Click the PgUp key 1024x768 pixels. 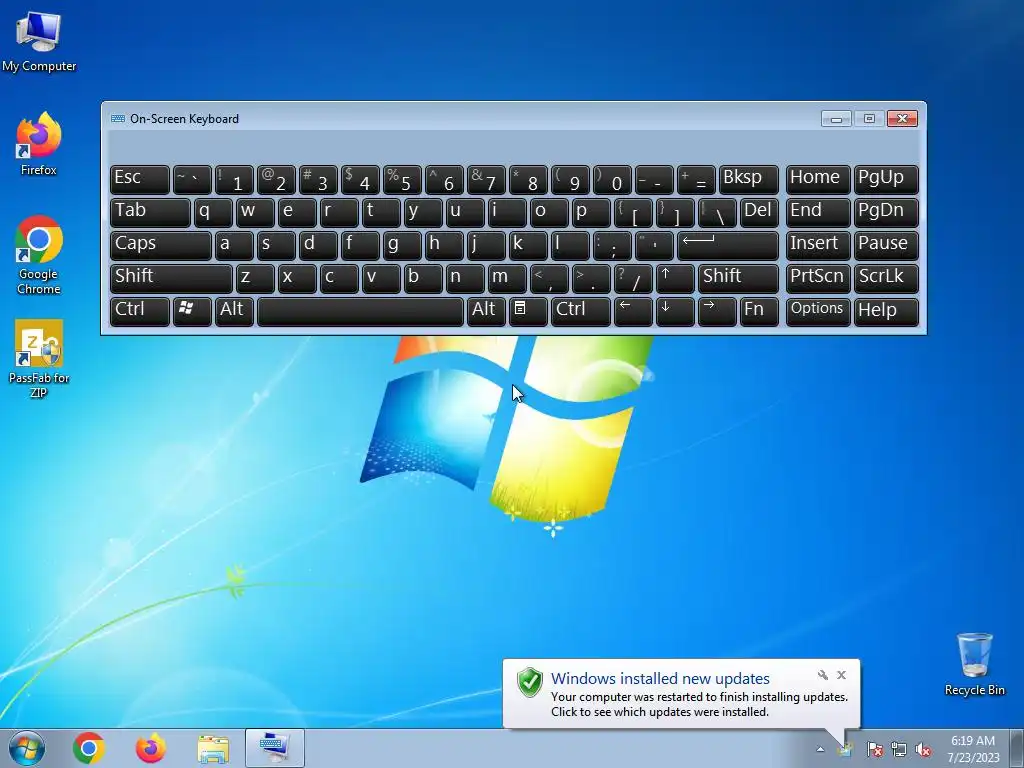point(886,180)
